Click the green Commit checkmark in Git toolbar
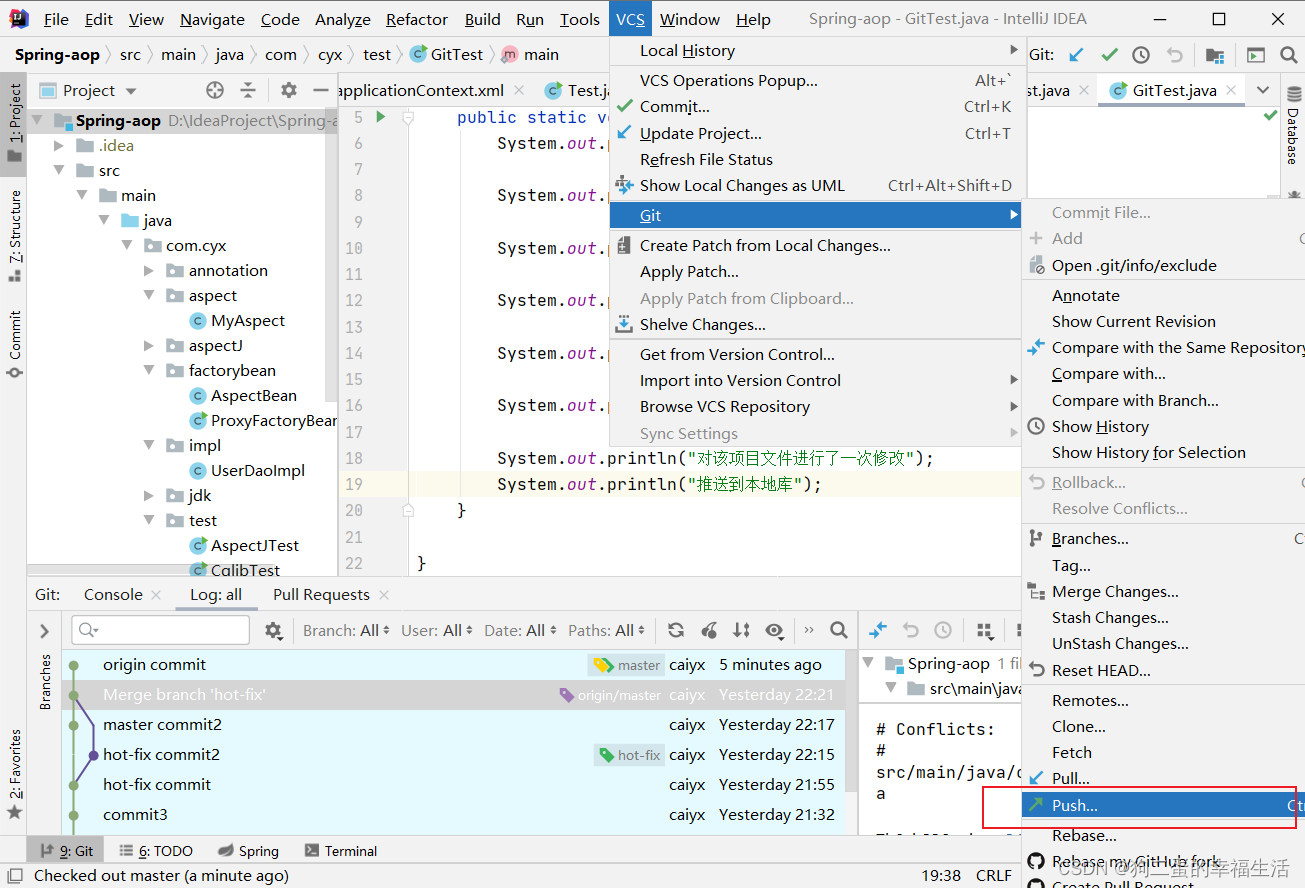This screenshot has width=1305, height=888. (1109, 55)
